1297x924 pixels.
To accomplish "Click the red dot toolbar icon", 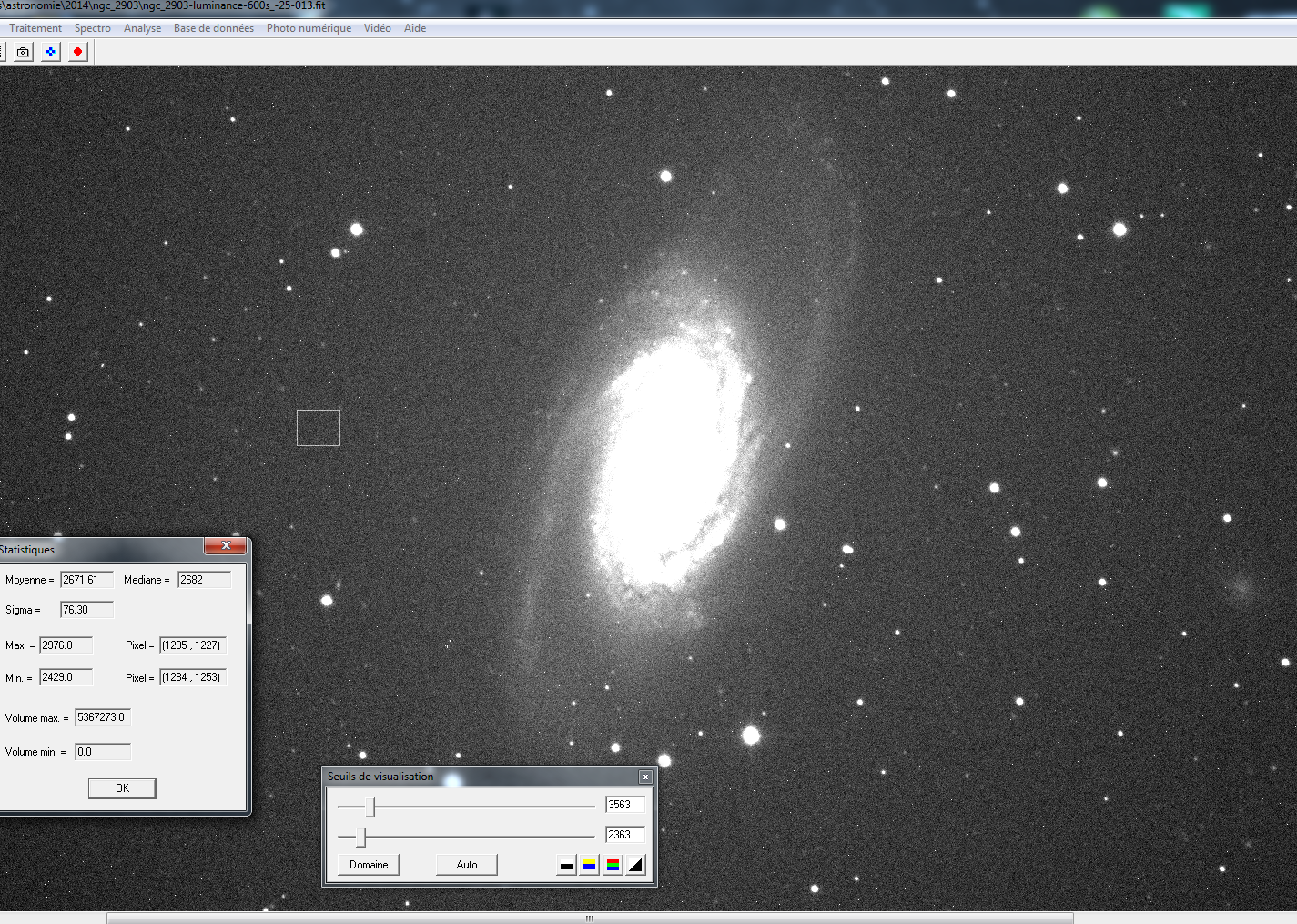I will tap(77, 51).
